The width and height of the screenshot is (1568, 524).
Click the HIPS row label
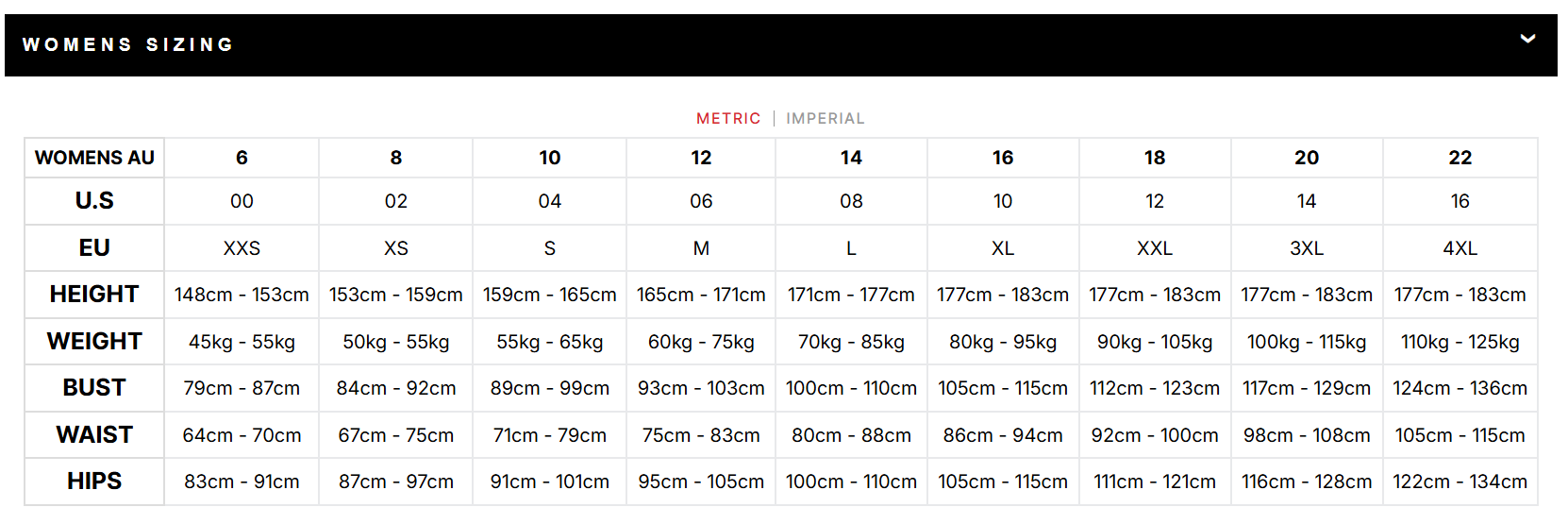(x=94, y=482)
